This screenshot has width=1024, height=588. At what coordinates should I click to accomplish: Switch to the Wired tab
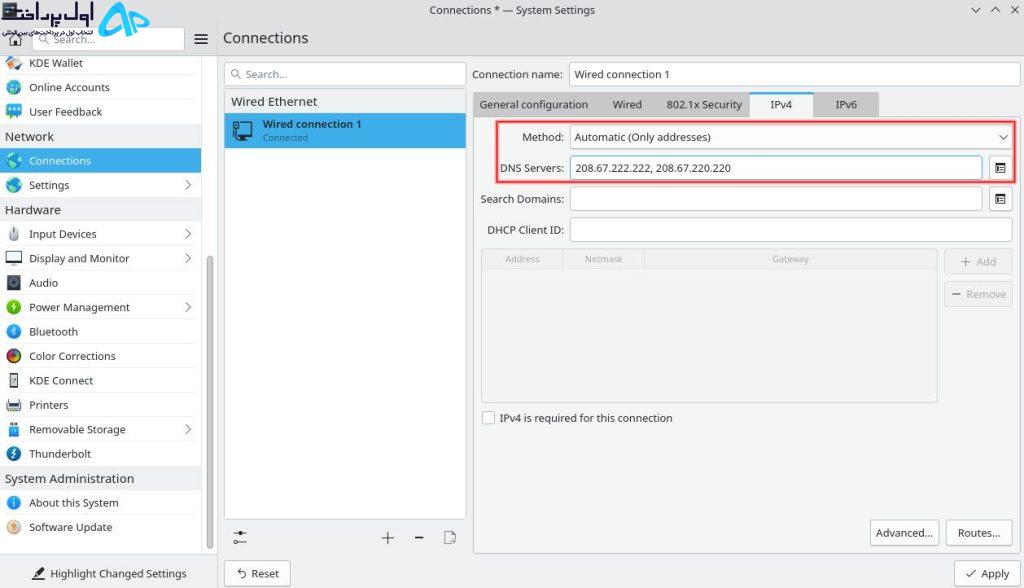point(627,105)
